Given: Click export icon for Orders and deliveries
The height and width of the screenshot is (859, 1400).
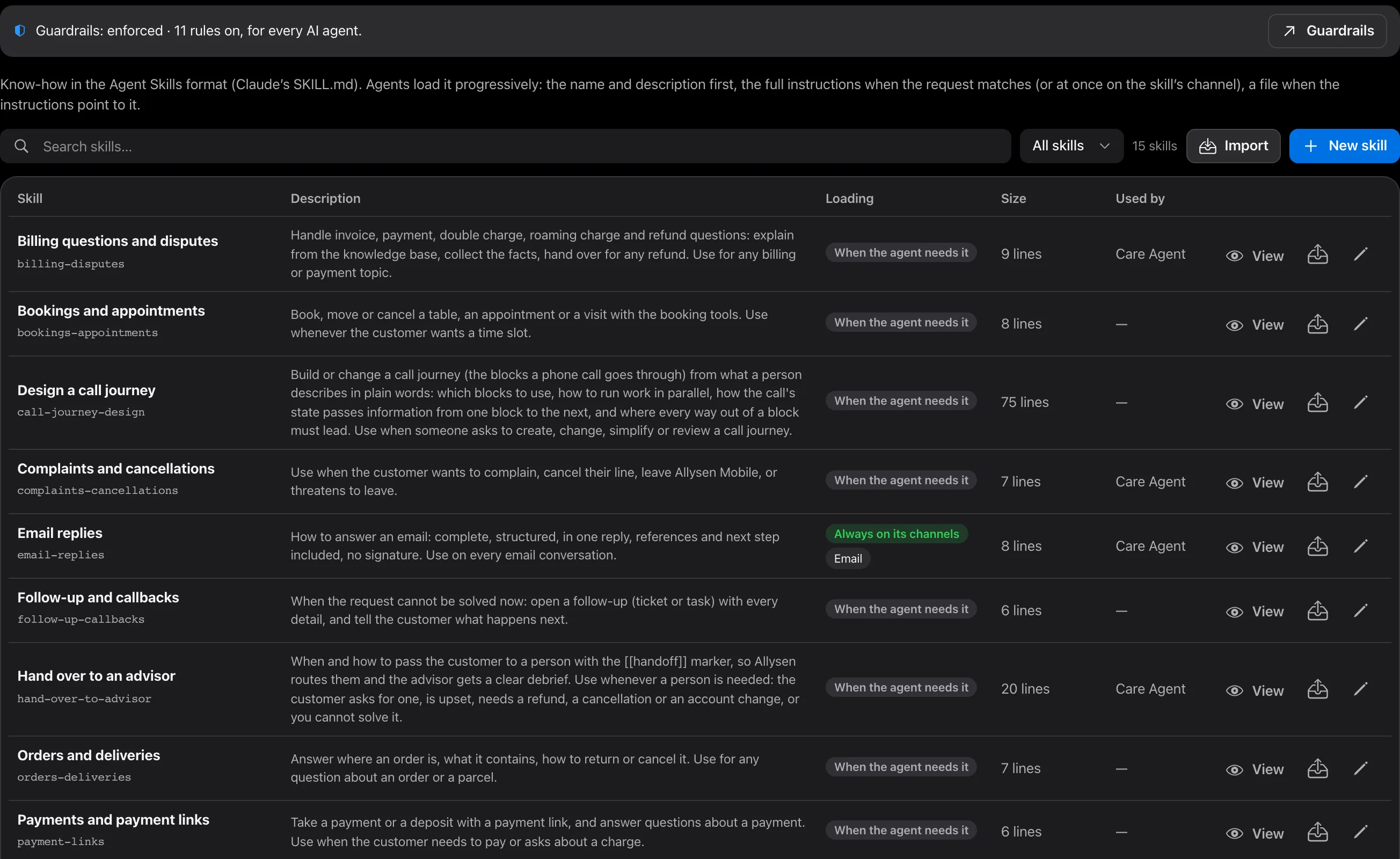Looking at the screenshot, I should click(x=1317, y=768).
